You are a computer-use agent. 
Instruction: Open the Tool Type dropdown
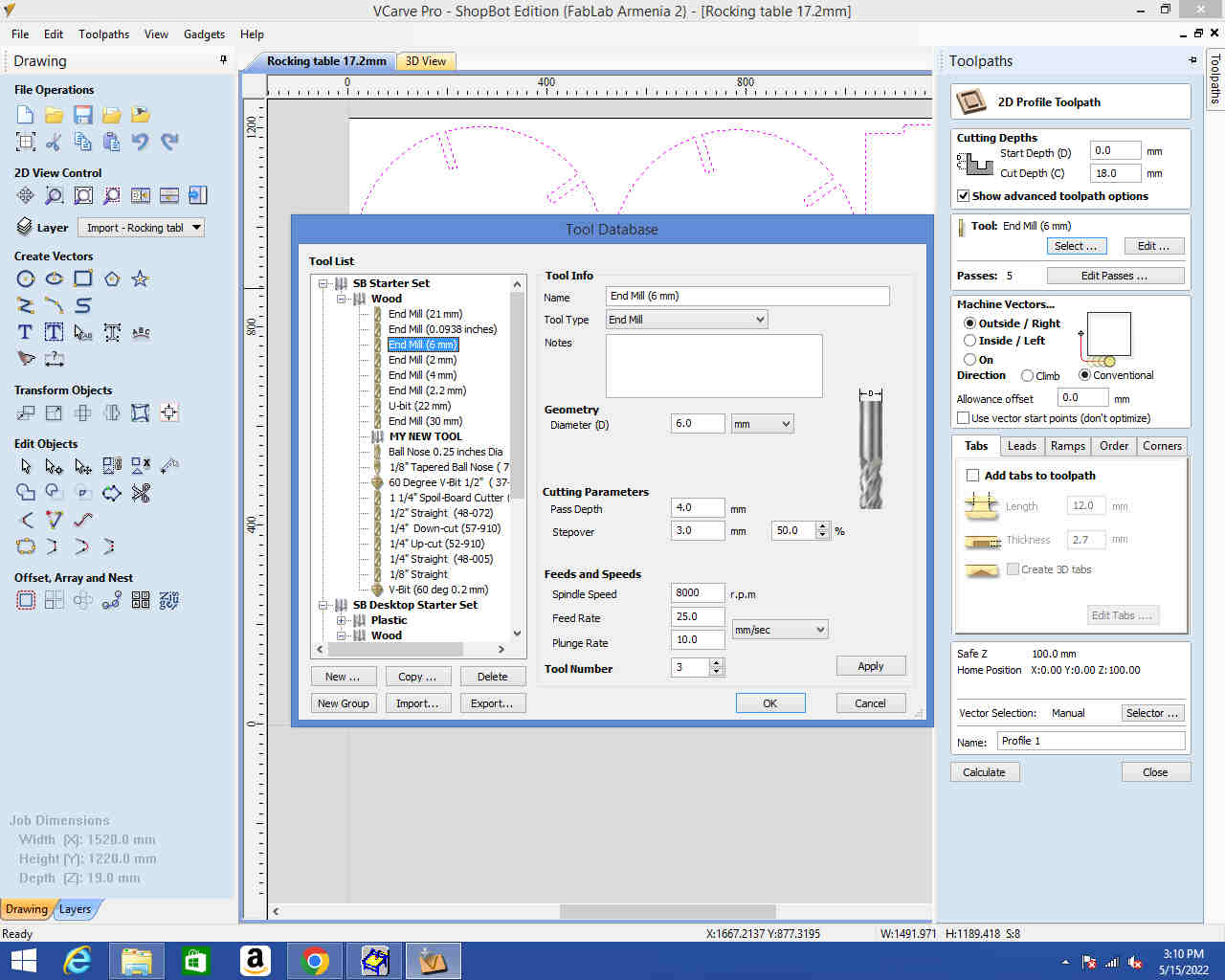[687, 320]
